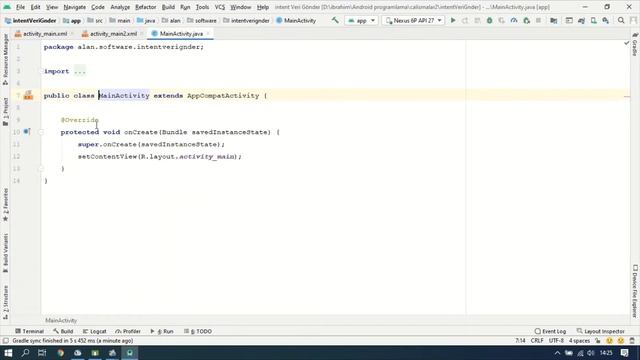Toggle the Logcat tool window
The height and width of the screenshot is (360, 640).
pyautogui.click(x=94, y=331)
